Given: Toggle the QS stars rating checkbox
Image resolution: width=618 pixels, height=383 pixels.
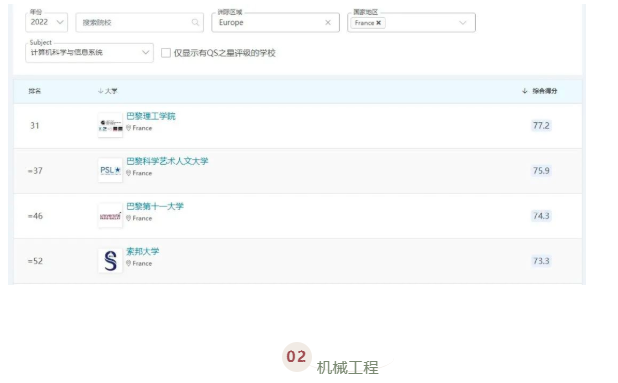Looking at the screenshot, I should coord(166,53).
